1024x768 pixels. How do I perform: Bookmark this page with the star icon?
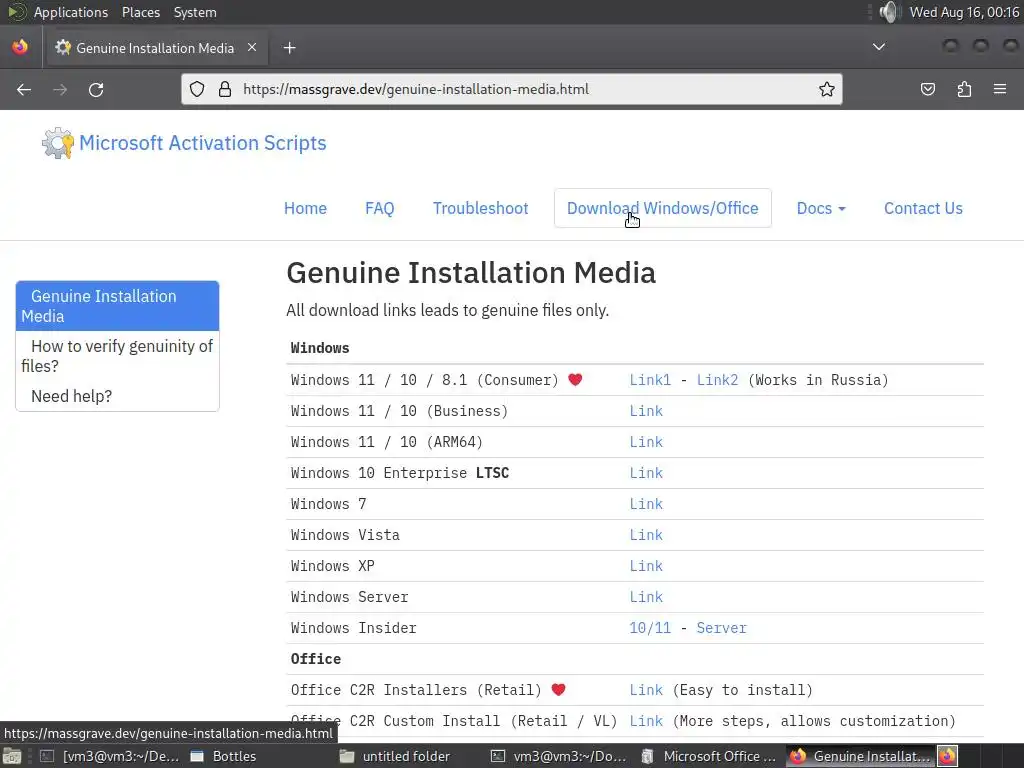coord(827,89)
